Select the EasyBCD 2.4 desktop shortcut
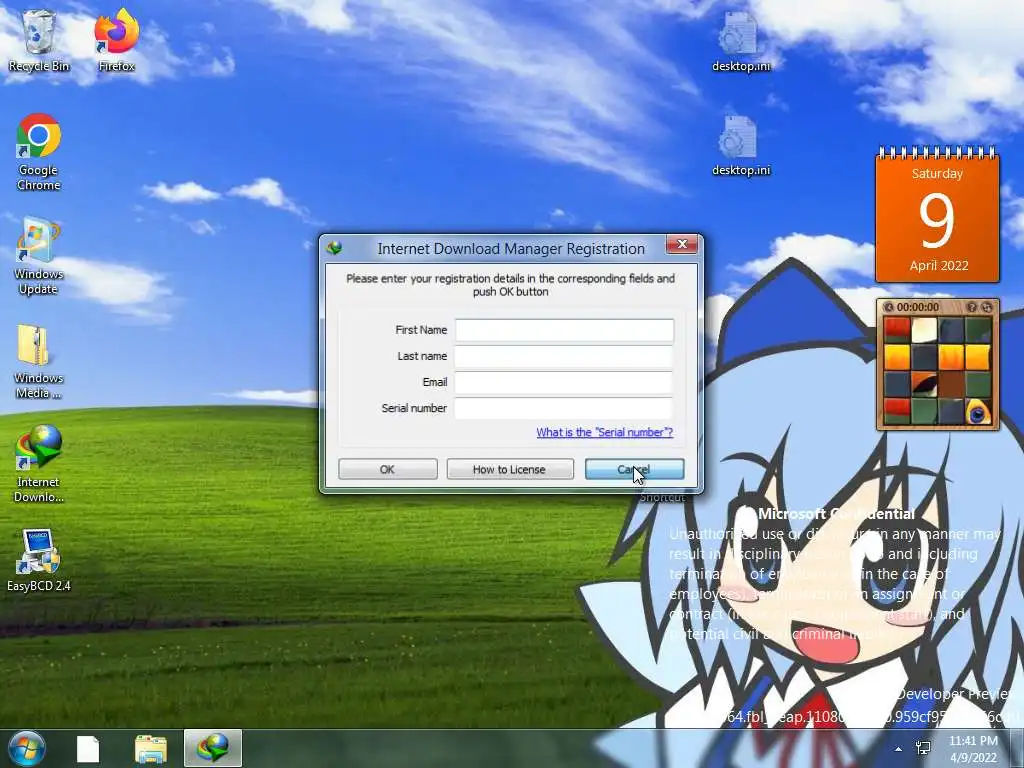 click(39, 560)
